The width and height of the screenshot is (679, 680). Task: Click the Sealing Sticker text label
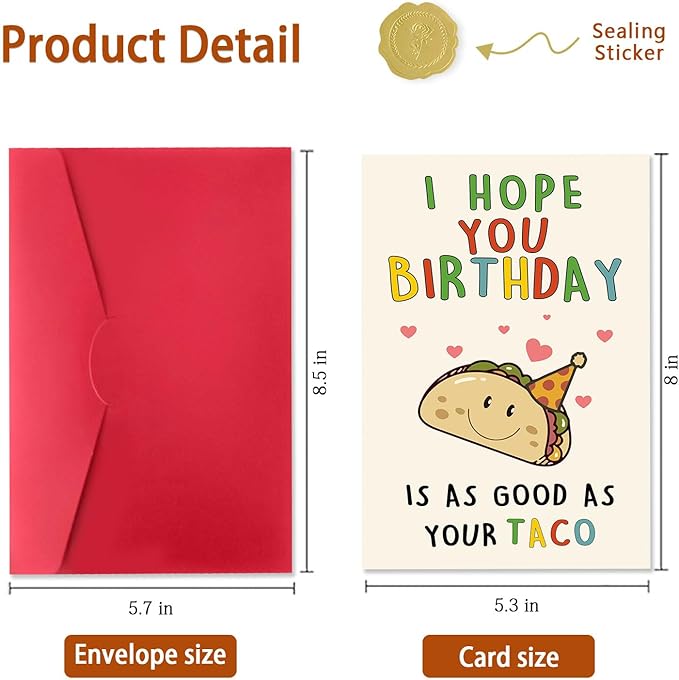[x=628, y=42]
